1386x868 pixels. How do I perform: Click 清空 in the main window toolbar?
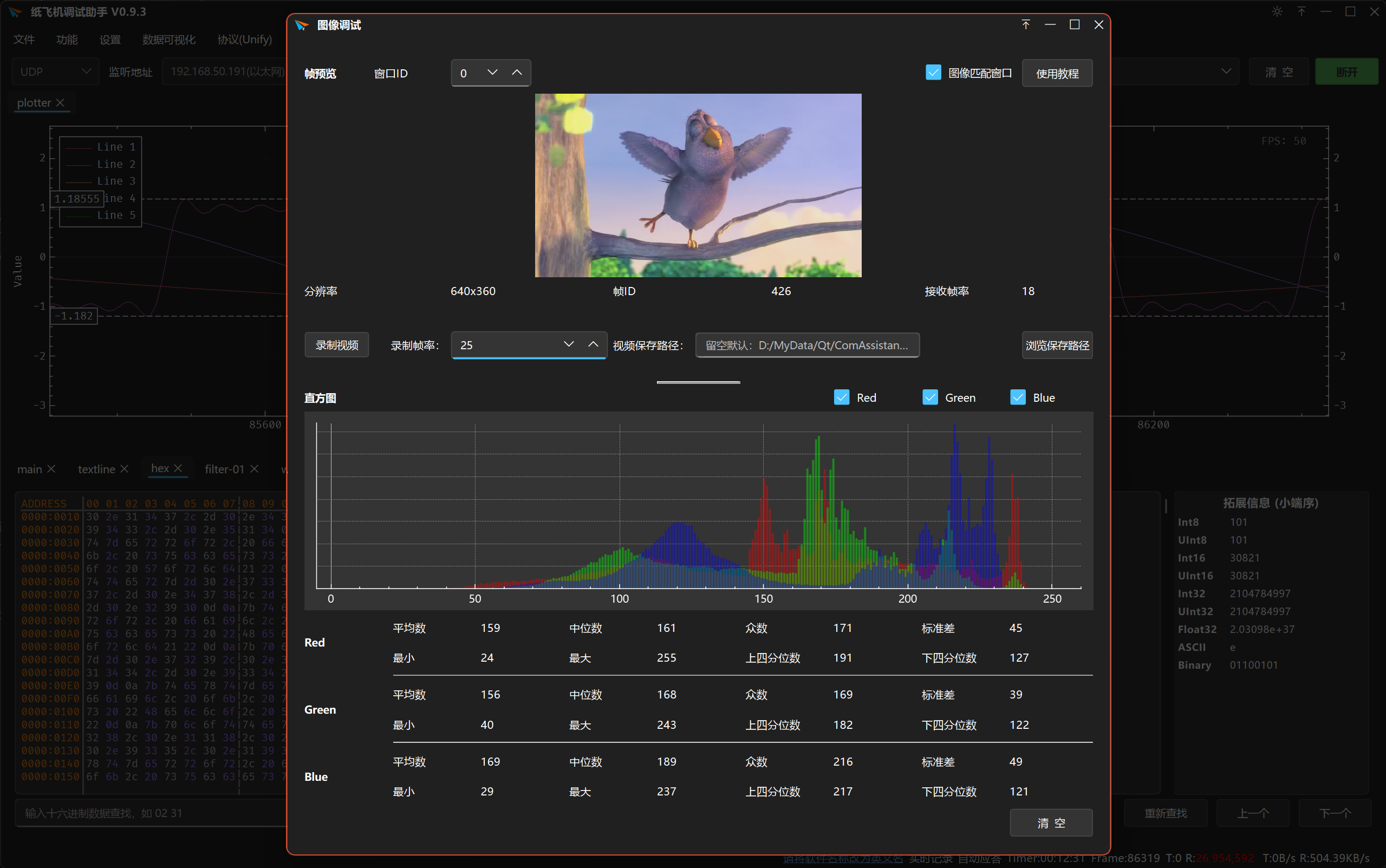pyautogui.click(x=1279, y=72)
